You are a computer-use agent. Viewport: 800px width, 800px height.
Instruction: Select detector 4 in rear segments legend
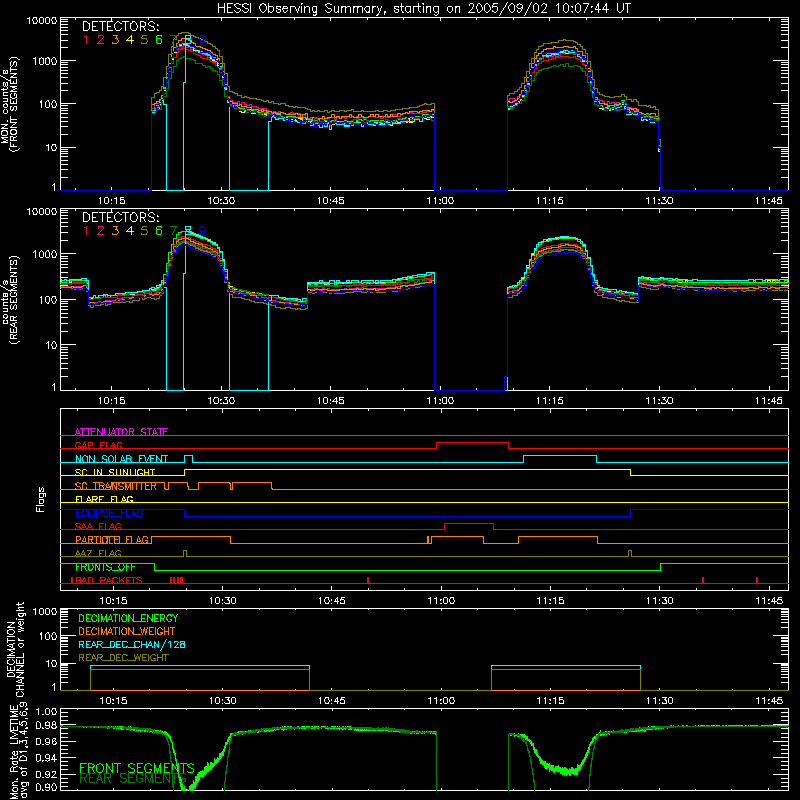pos(130,231)
